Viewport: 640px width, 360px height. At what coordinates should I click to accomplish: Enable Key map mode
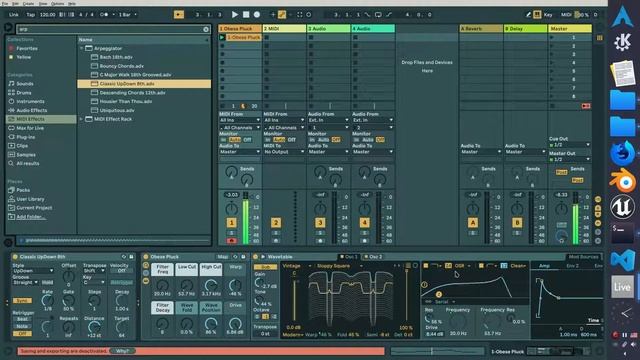point(548,15)
